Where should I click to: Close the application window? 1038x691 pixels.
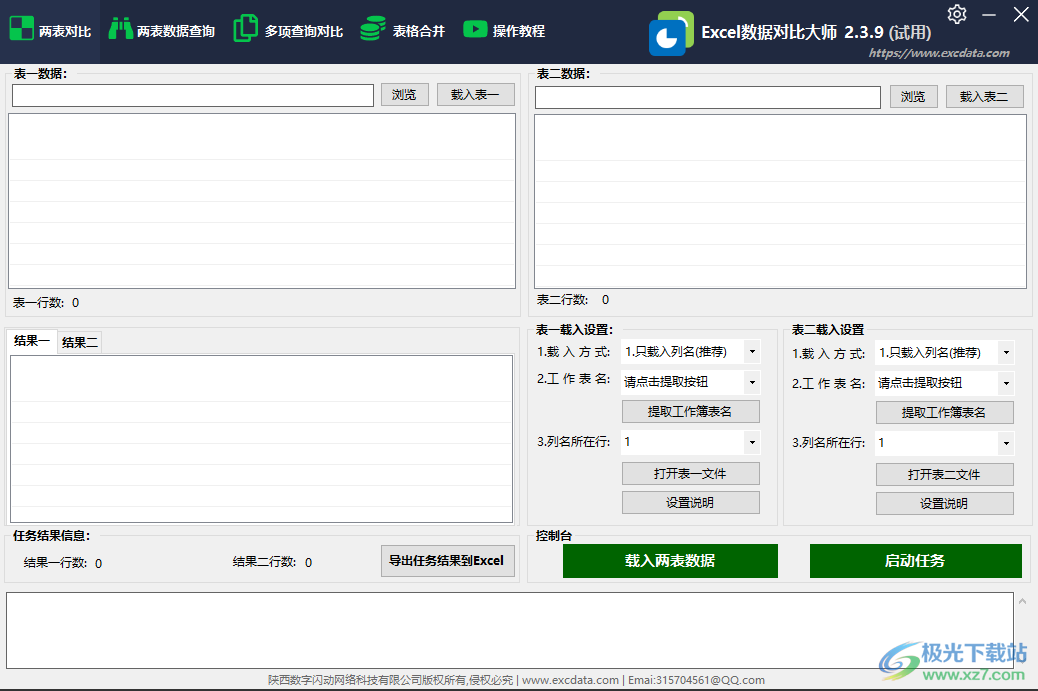pyautogui.click(x=1021, y=14)
